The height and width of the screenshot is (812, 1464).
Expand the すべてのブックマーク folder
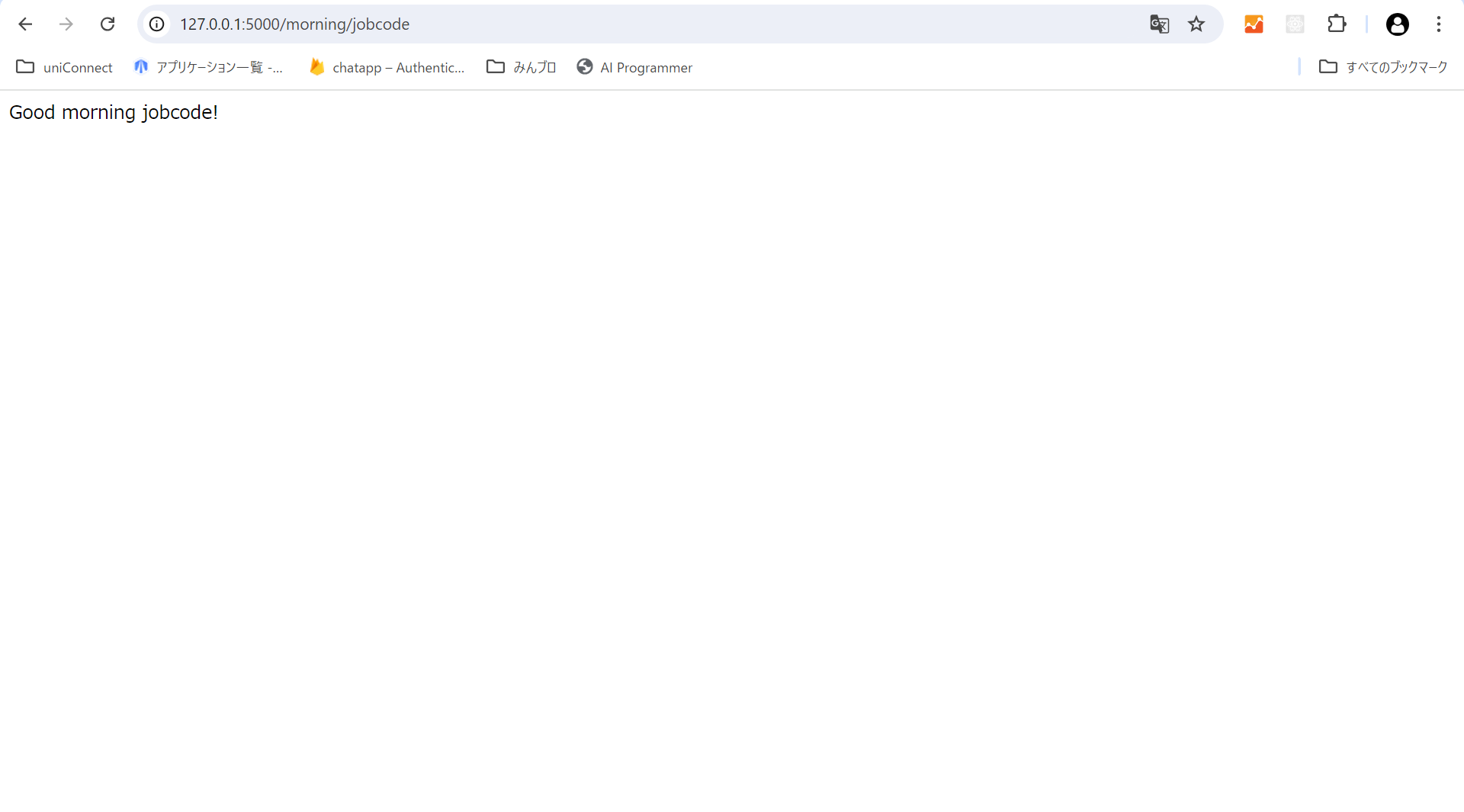pos(1383,67)
